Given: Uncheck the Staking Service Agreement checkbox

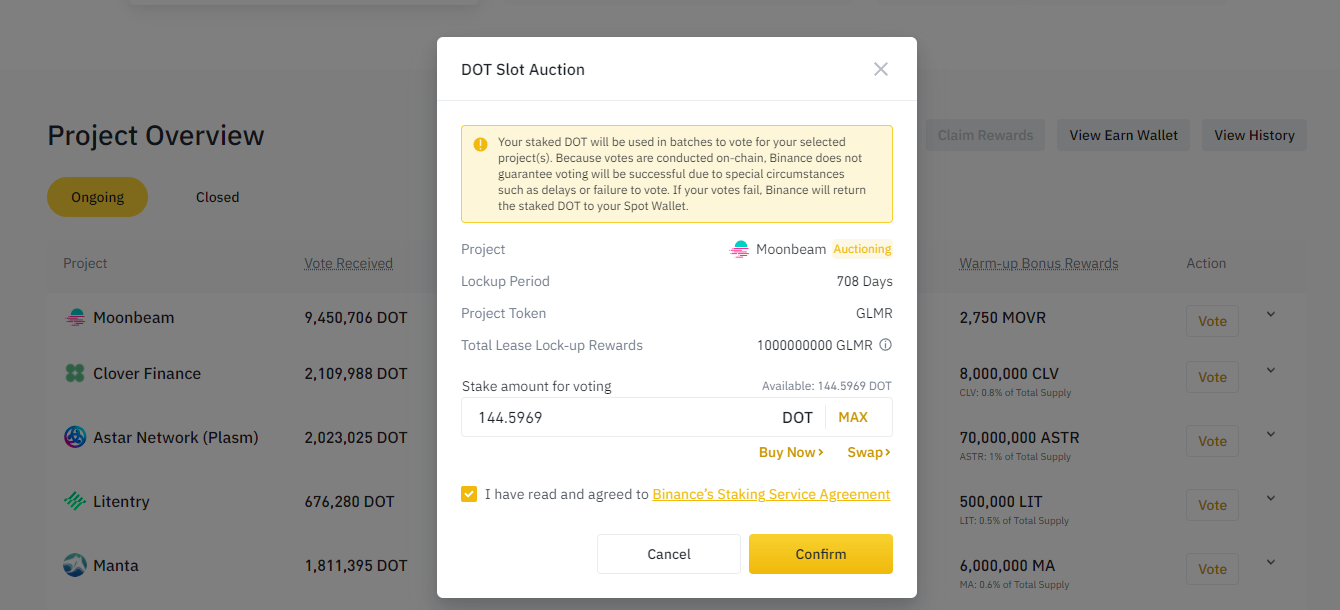Looking at the screenshot, I should [x=469, y=494].
